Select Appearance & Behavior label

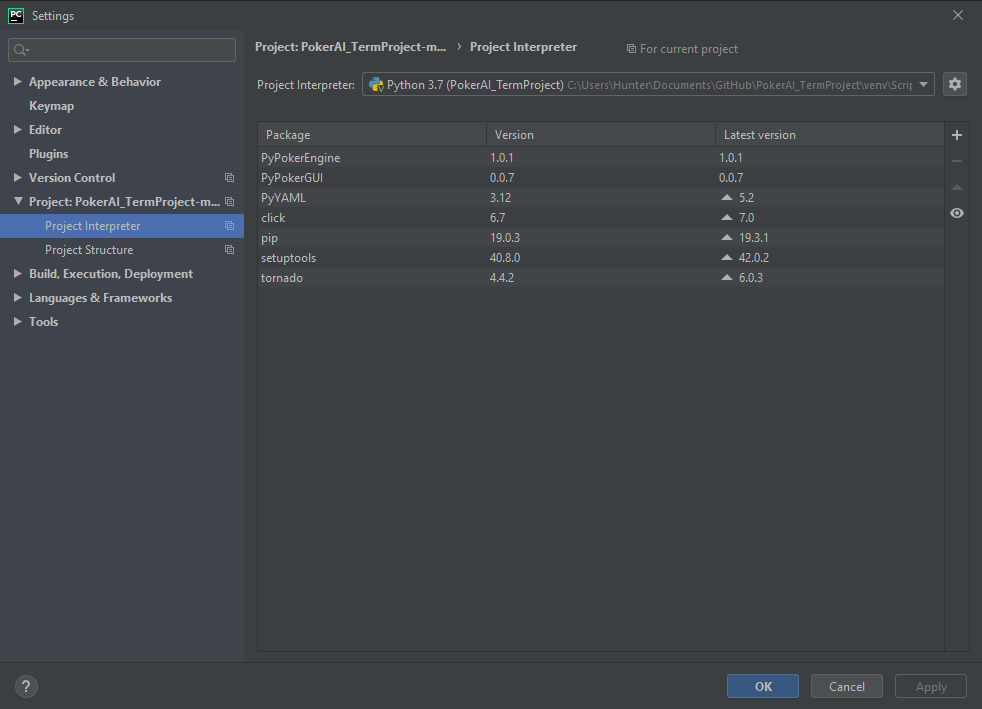pos(95,81)
